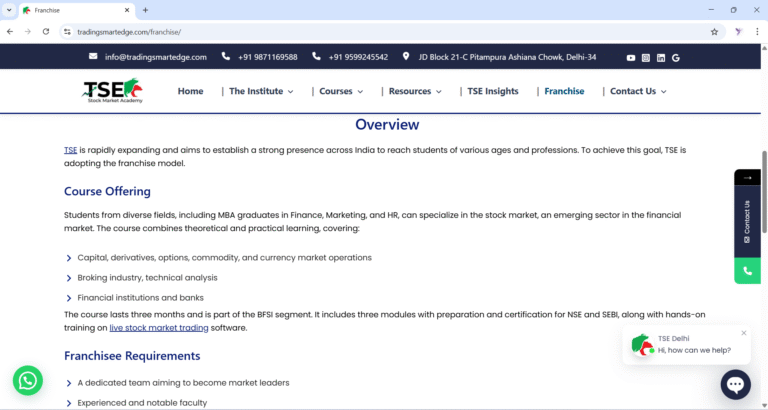Open the Resources dropdown menu
The image size is (768, 410).
click(414, 91)
